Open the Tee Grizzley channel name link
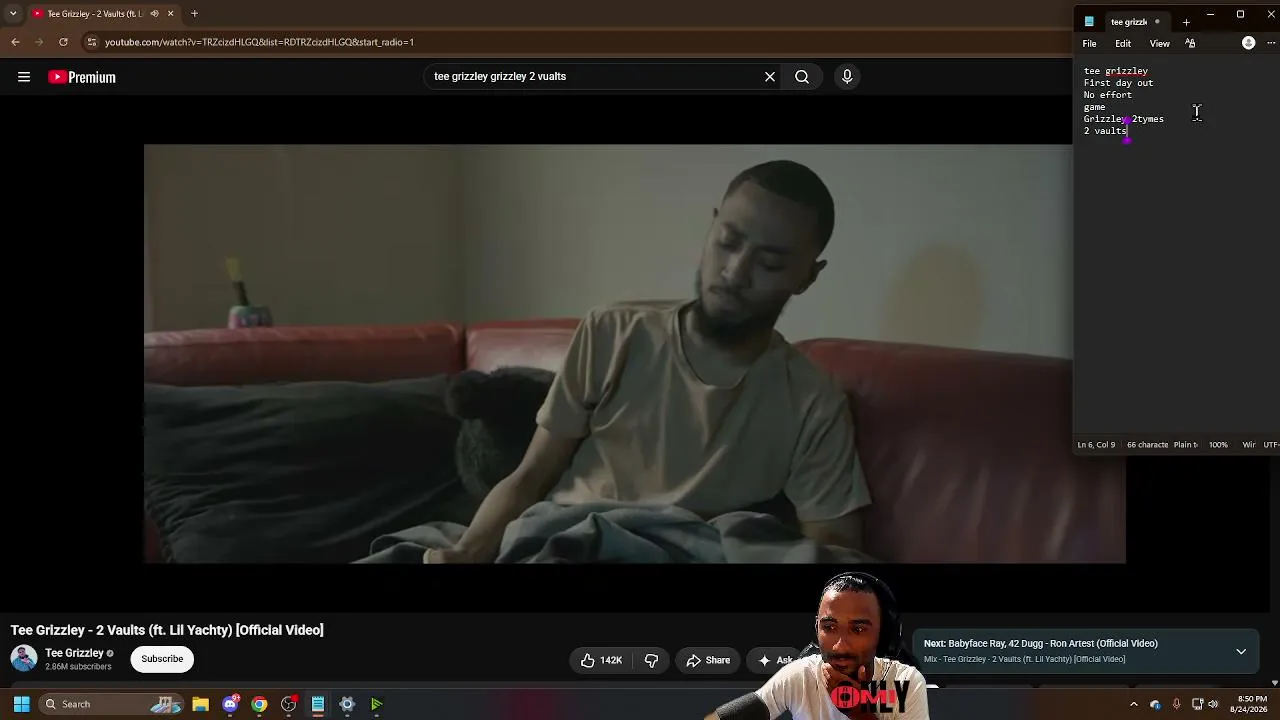Viewport: 1280px width, 720px height. pos(74,653)
